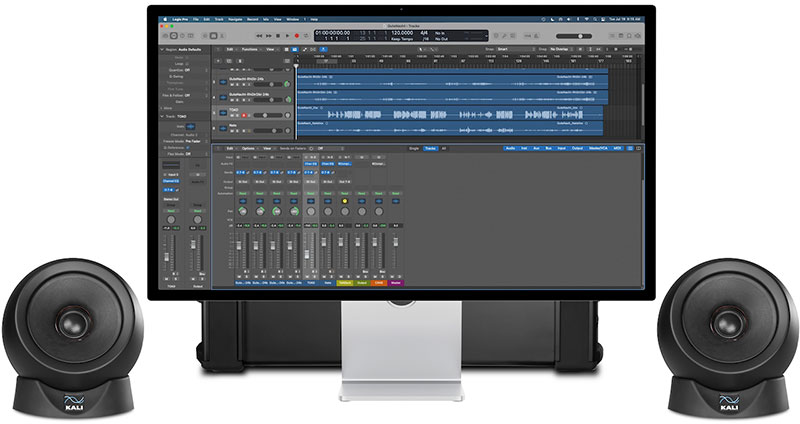Open the Window menu

click(292, 19)
